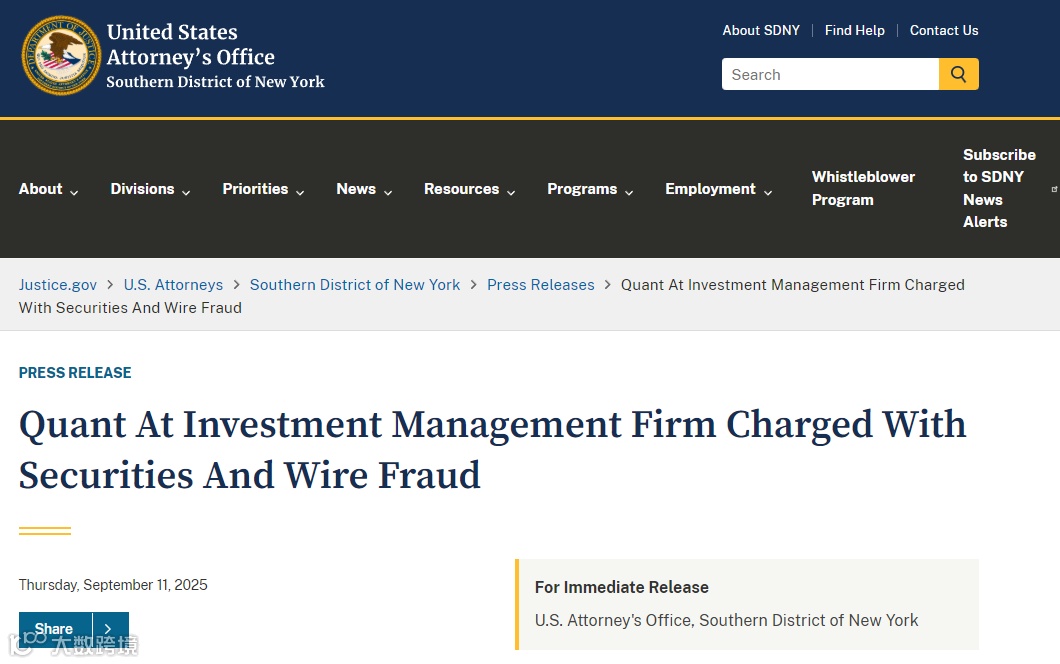Expand the Divisions dropdown menu
Image resolution: width=1060 pixels, height=664 pixels.
coord(150,189)
